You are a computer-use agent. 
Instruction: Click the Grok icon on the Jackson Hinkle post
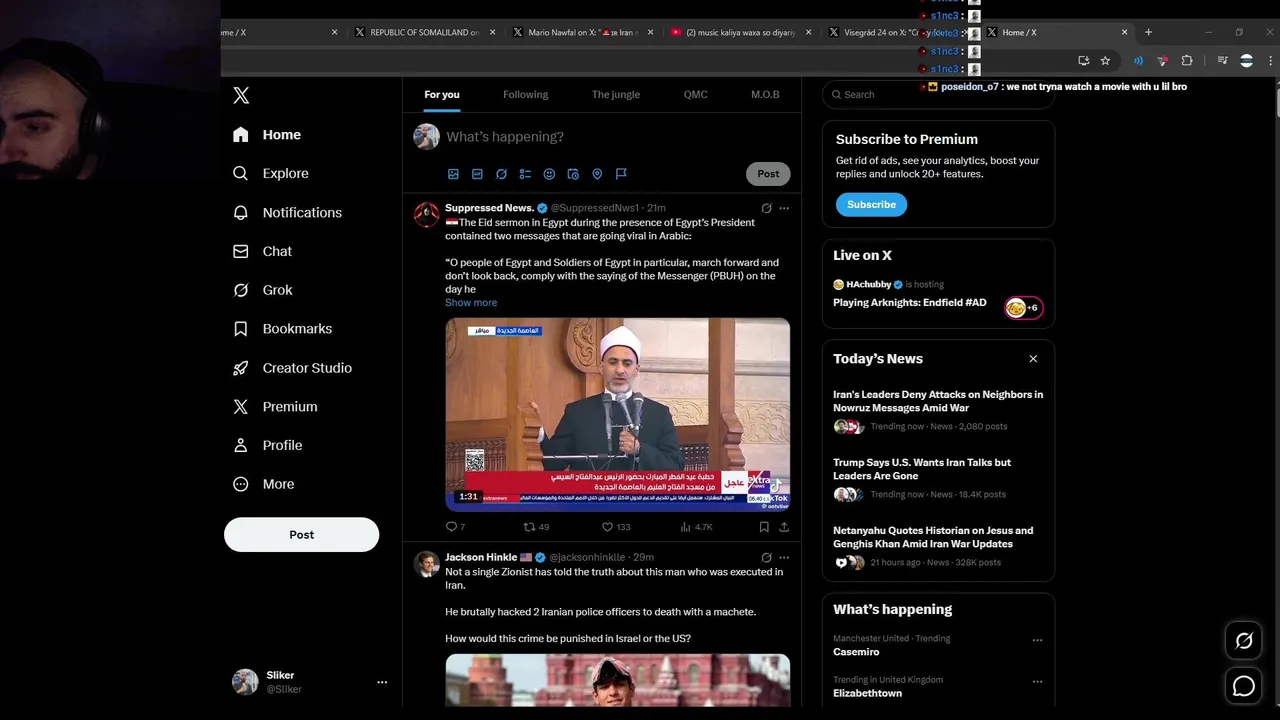pos(766,557)
